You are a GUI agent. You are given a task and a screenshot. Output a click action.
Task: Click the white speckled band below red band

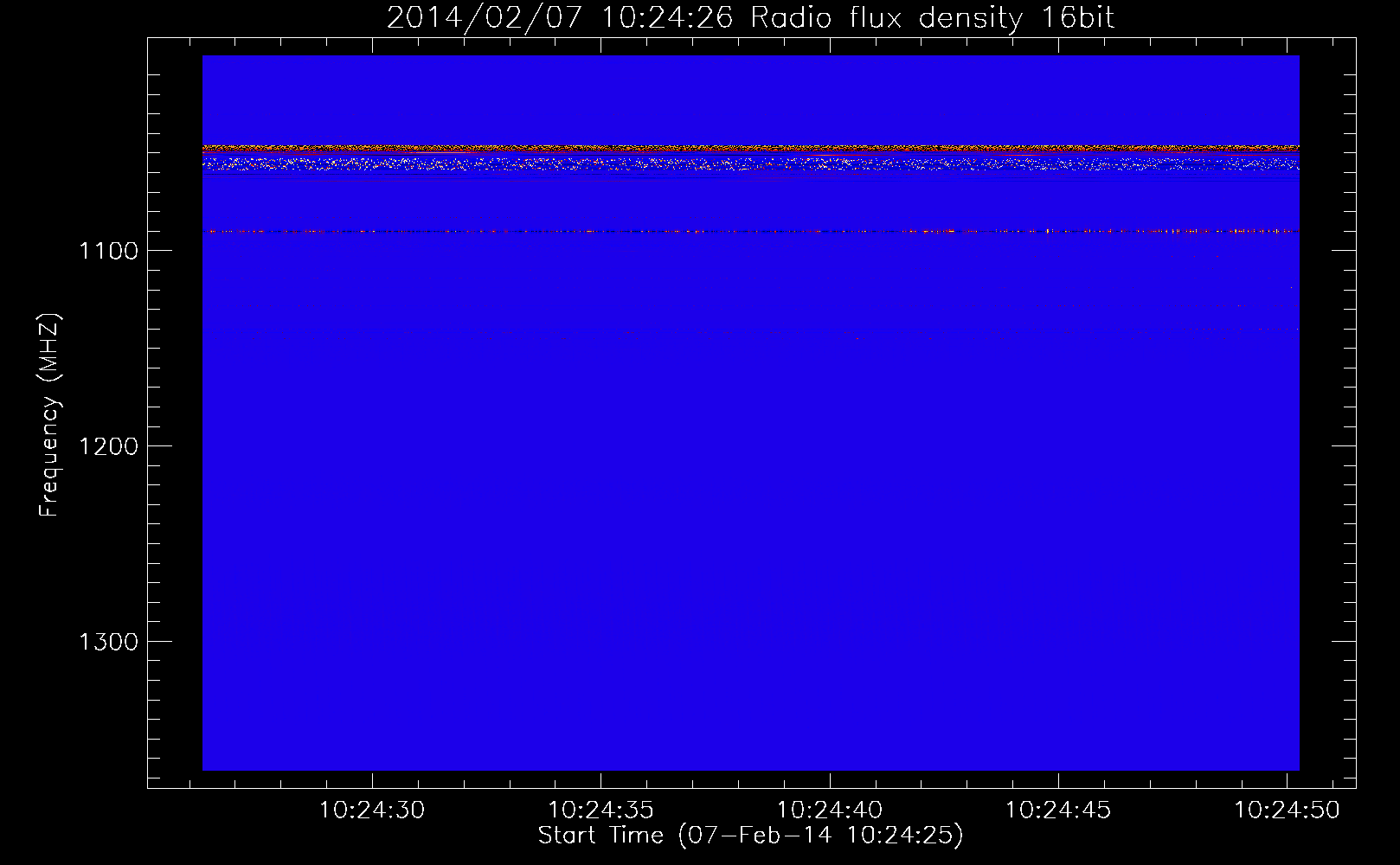click(750, 163)
